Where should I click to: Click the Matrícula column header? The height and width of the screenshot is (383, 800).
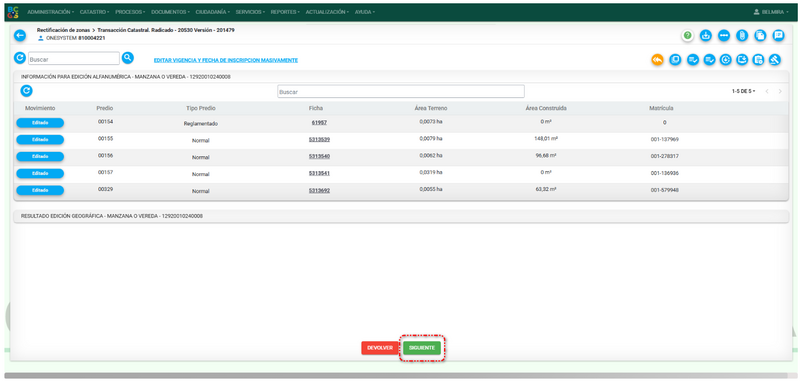pyautogui.click(x=661, y=109)
